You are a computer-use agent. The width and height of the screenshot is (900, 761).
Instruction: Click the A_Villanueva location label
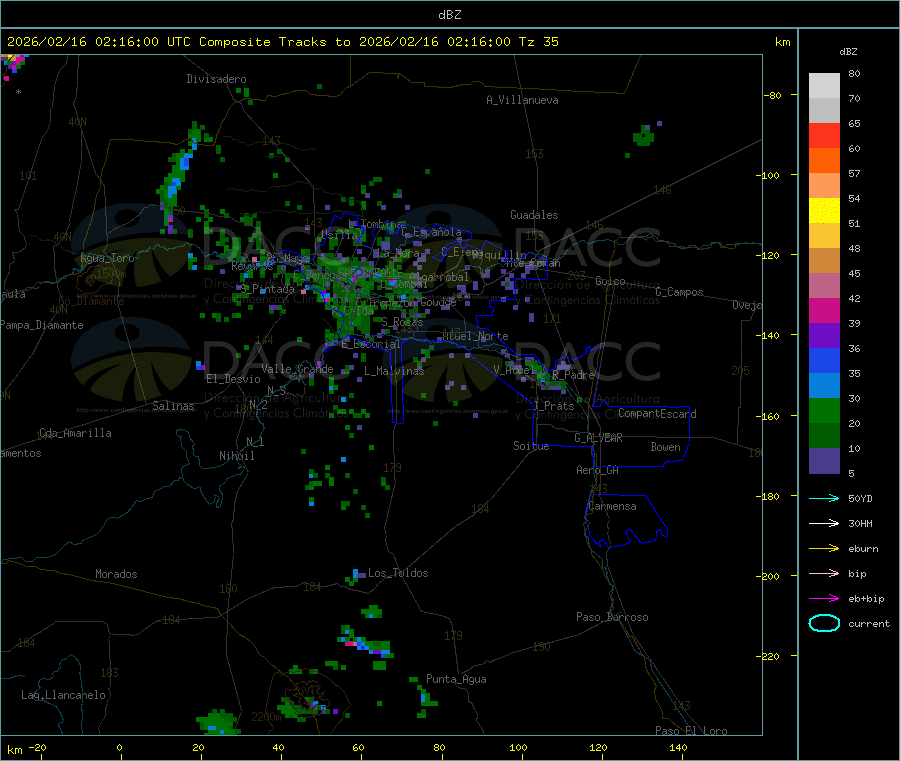tap(522, 100)
